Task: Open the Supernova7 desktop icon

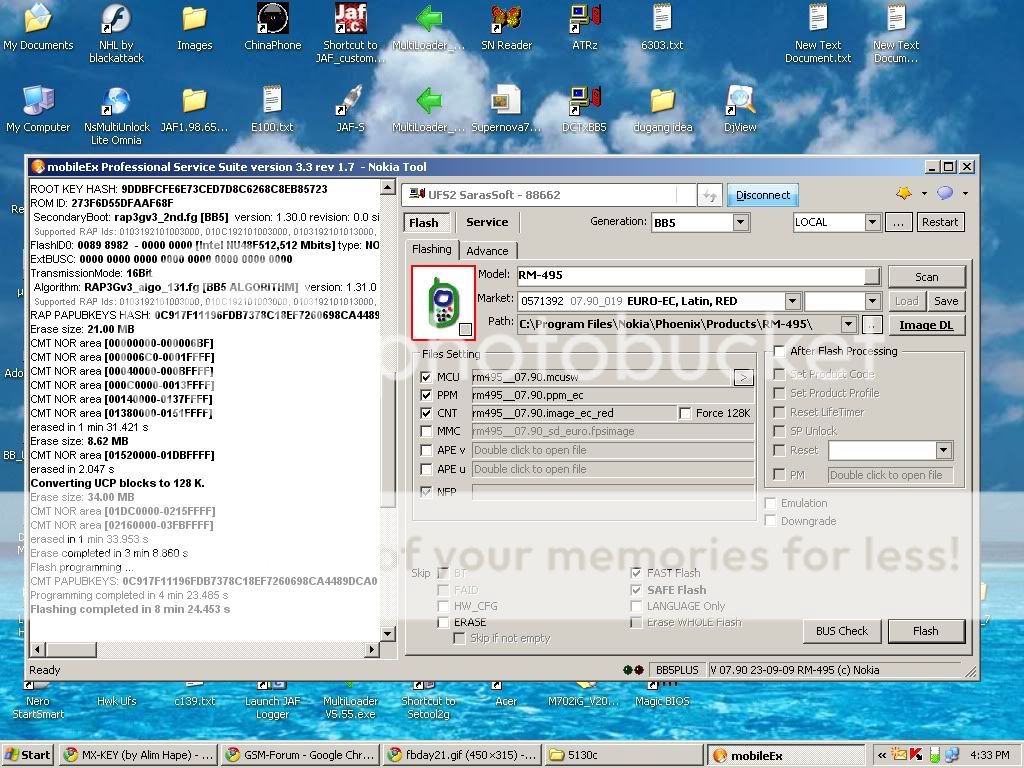Action: (x=506, y=110)
